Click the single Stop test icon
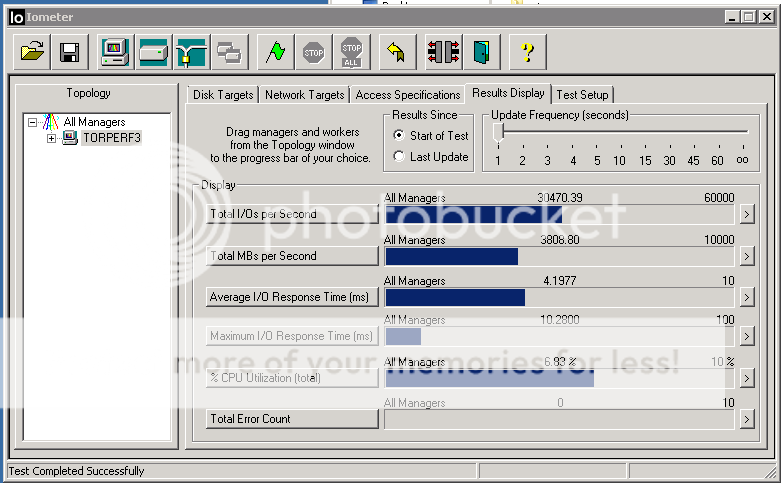This screenshot has height=483, width=781. (x=314, y=52)
